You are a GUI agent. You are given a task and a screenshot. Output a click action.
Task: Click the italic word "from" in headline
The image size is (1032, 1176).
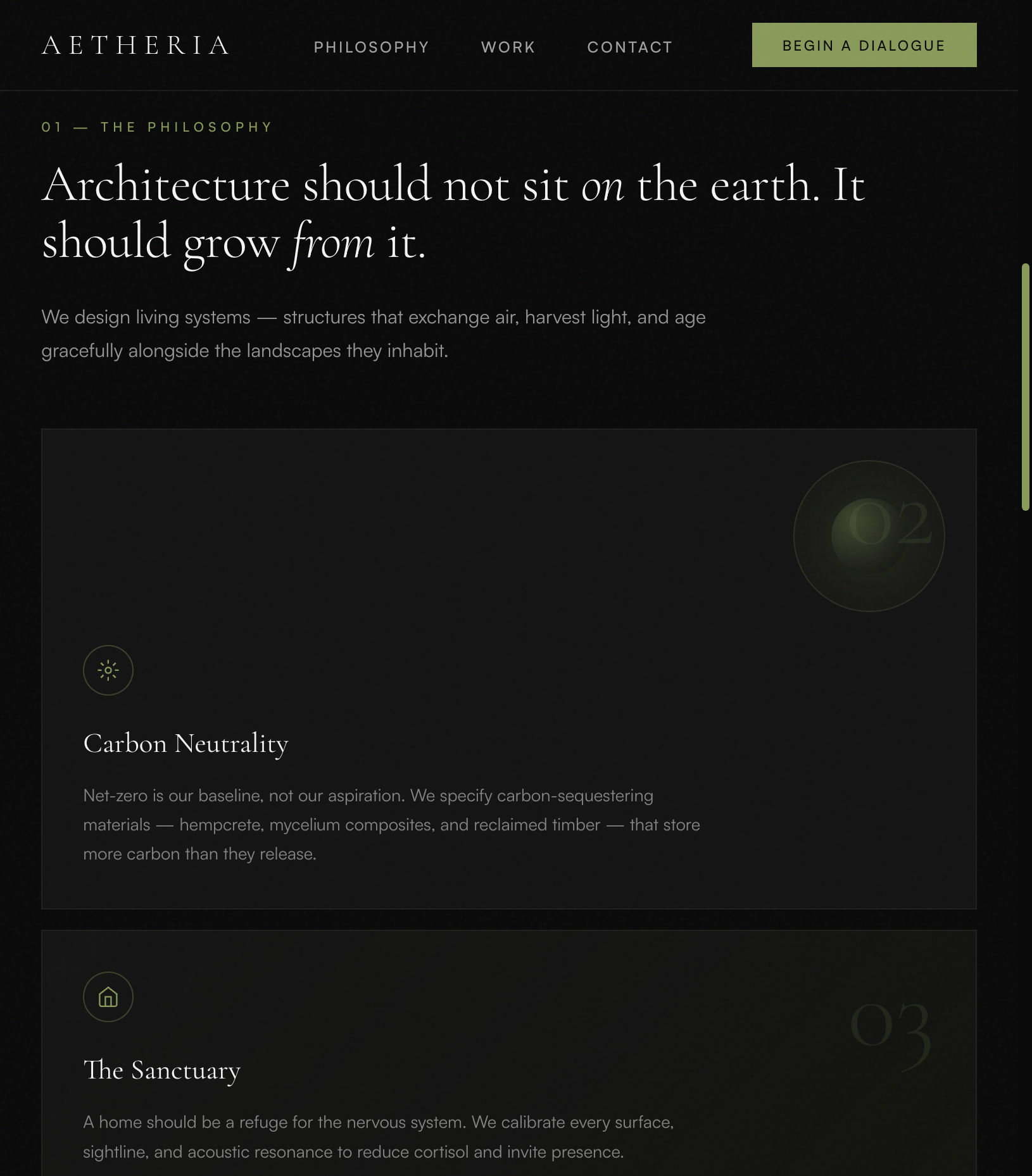(x=334, y=244)
